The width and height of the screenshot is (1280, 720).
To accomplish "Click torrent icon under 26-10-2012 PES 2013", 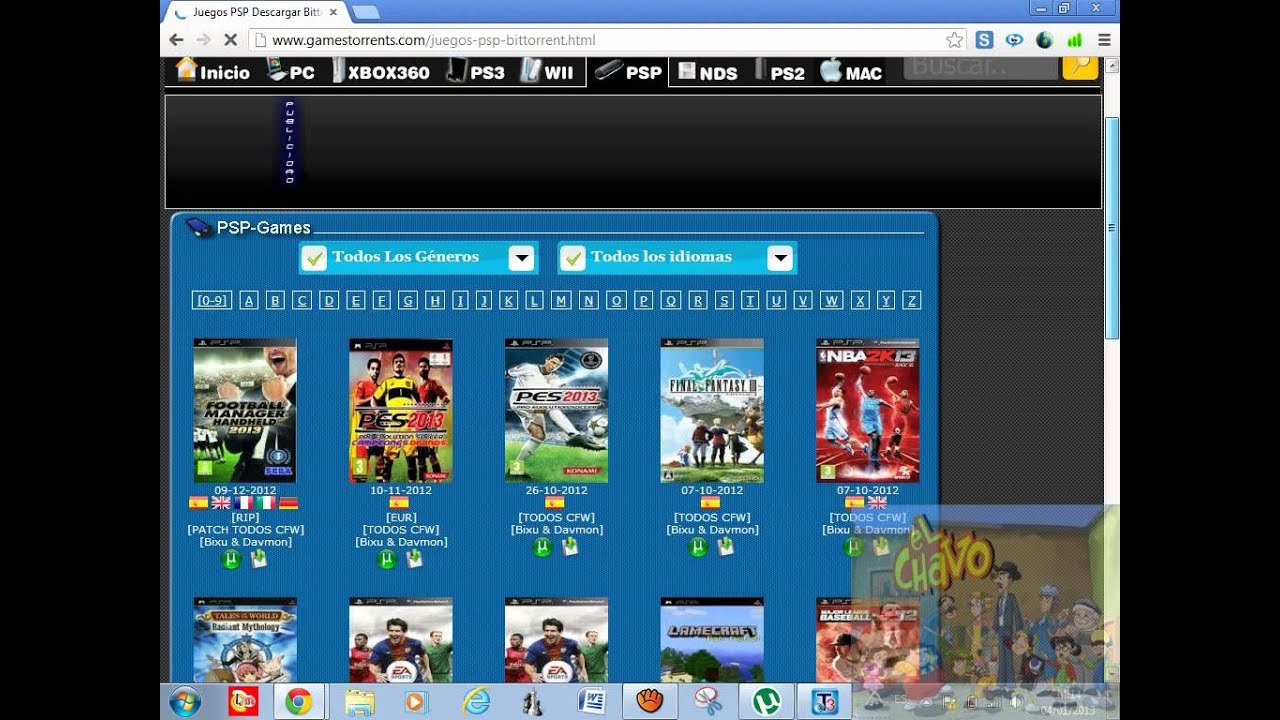I will click(x=542, y=547).
